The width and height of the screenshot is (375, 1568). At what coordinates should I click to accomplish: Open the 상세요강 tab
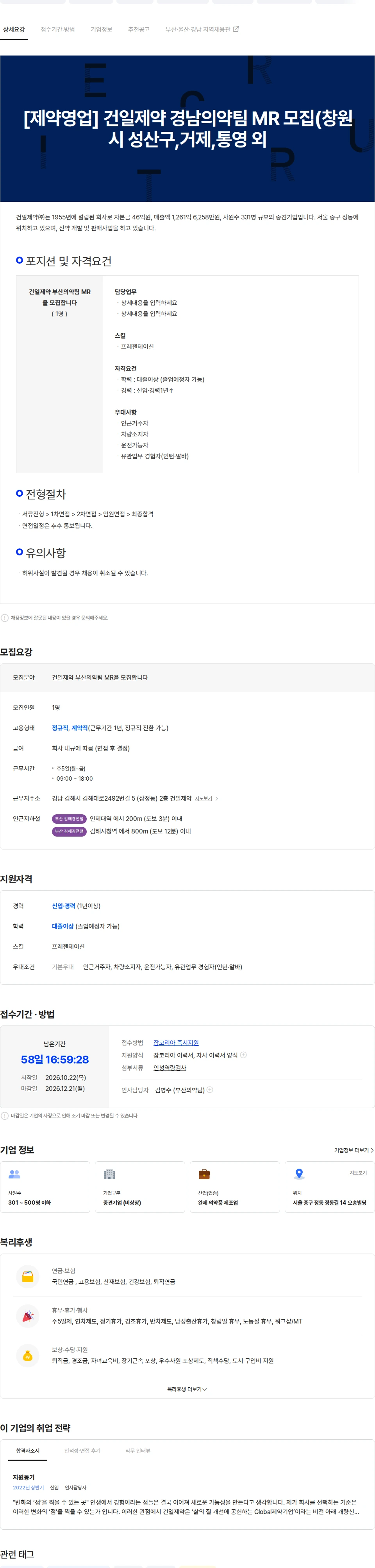click(x=14, y=29)
